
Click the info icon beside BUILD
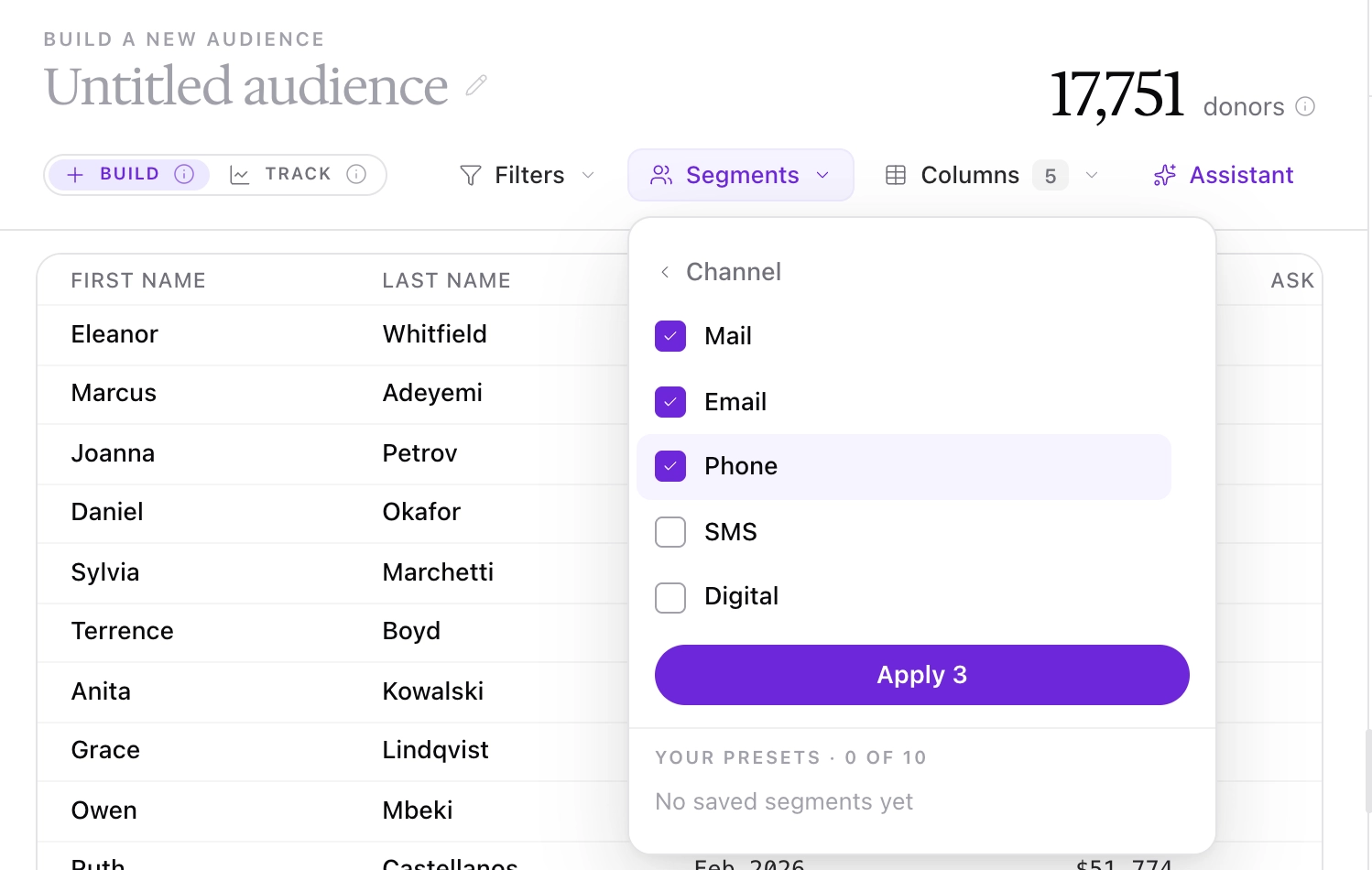point(184,174)
